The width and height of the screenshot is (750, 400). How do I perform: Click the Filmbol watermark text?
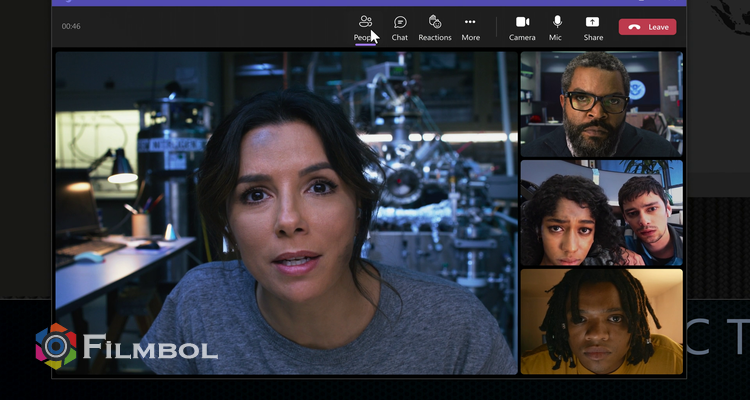click(150, 349)
